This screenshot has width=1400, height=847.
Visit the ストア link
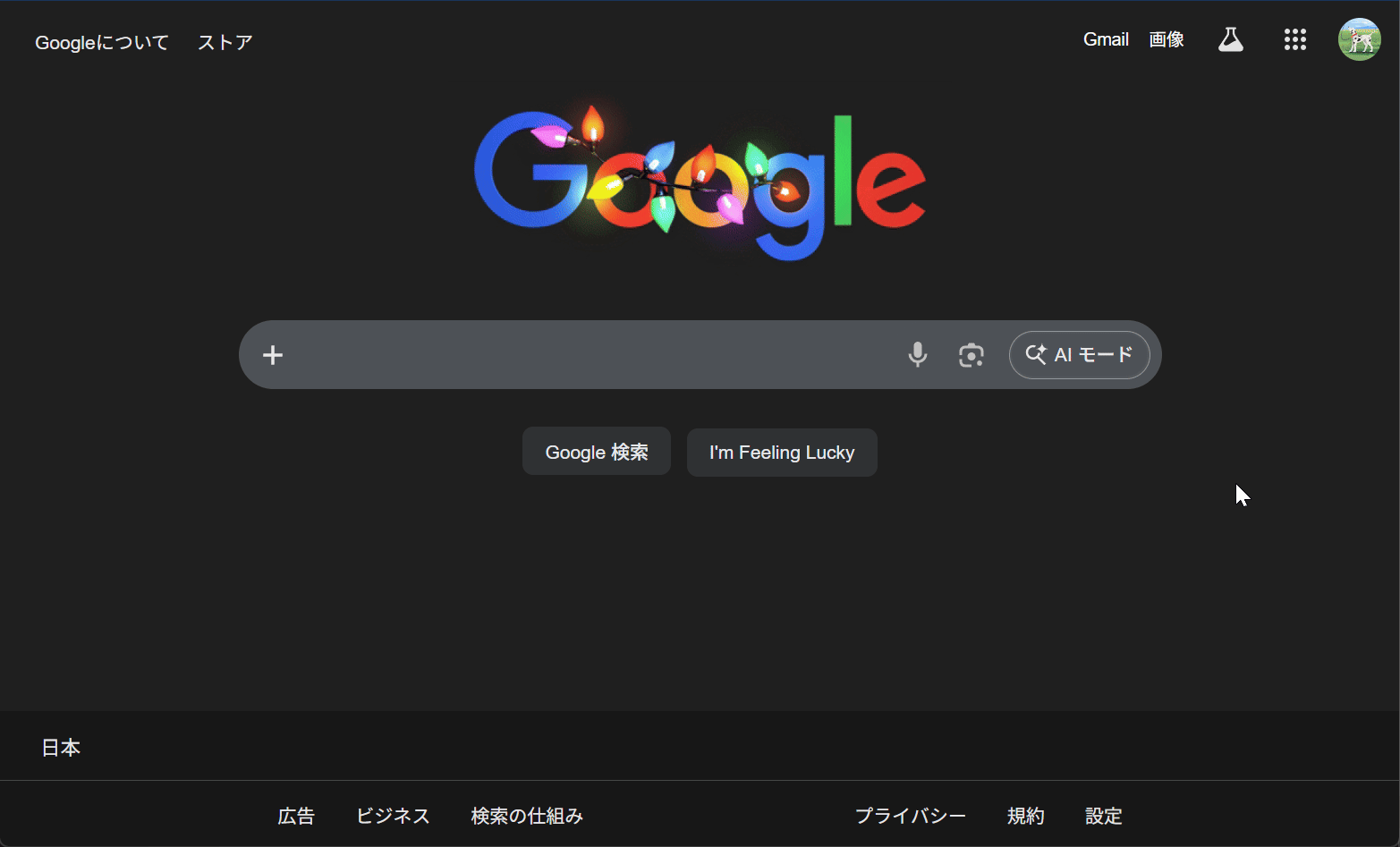[225, 42]
